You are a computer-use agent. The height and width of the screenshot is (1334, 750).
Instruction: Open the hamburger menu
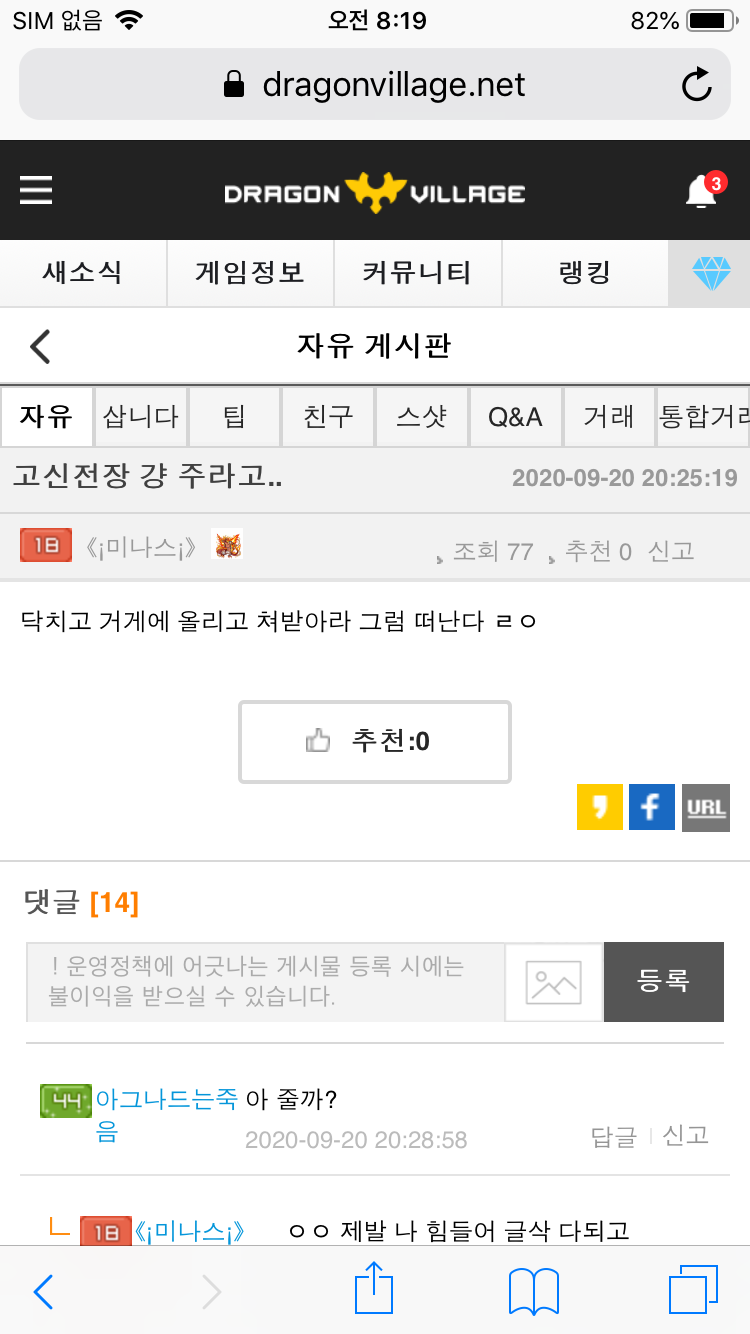point(36,190)
